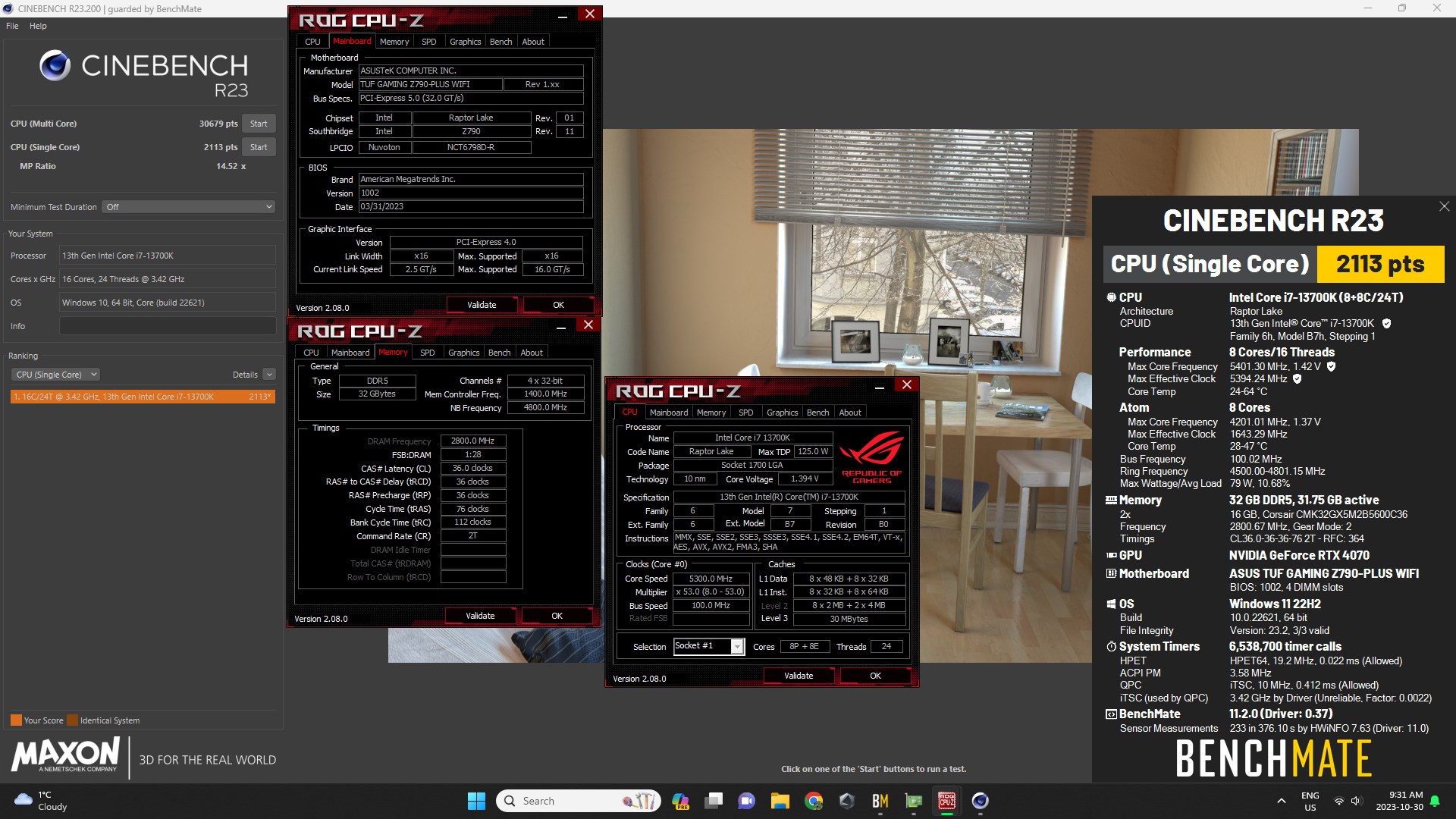Click Validate in CPU-Z Mainboard window
The width and height of the screenshot is (1456, 819).
(x=482, y=305)
